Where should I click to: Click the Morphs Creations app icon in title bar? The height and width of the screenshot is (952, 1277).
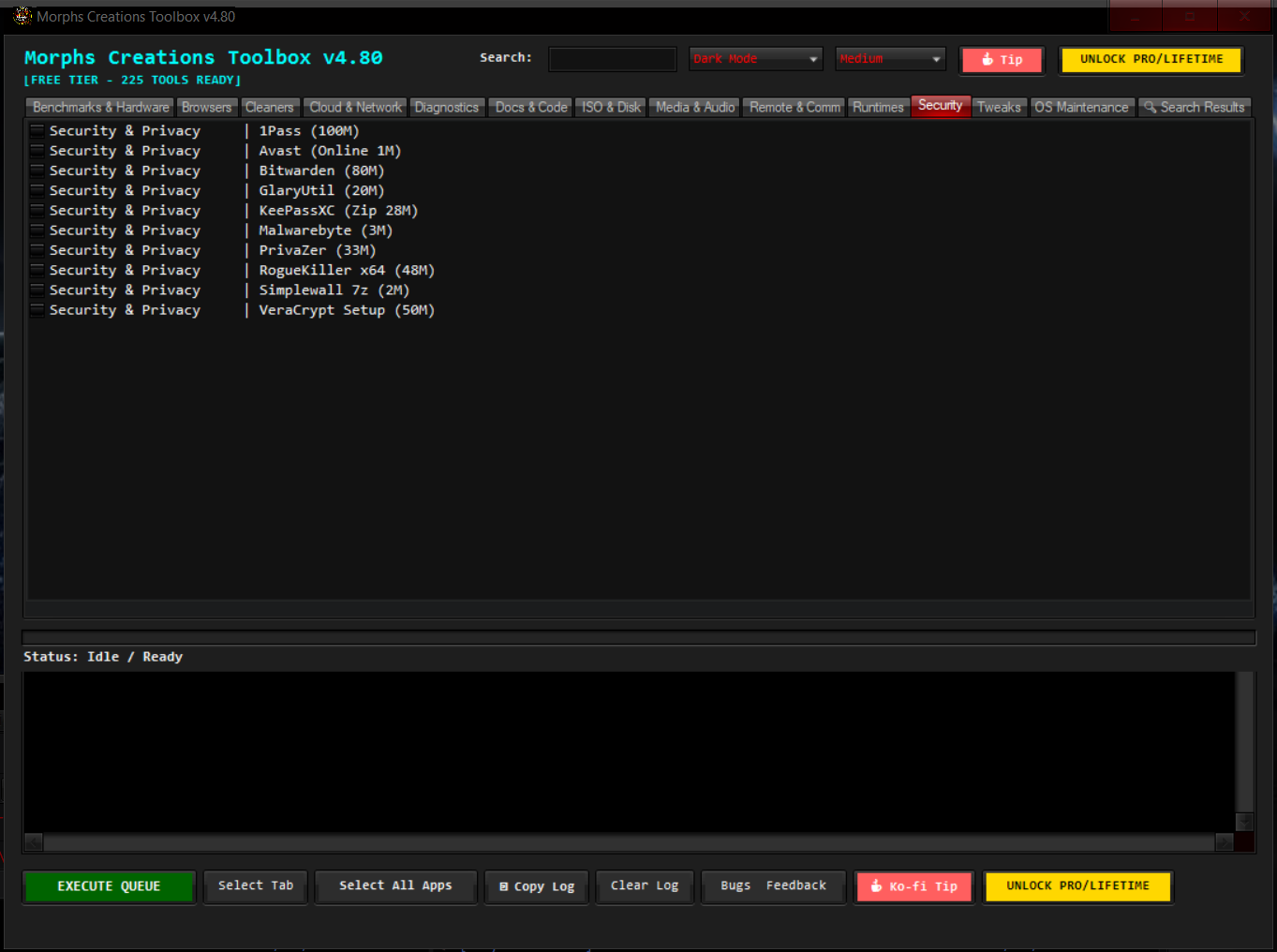(x=22, y=16)
